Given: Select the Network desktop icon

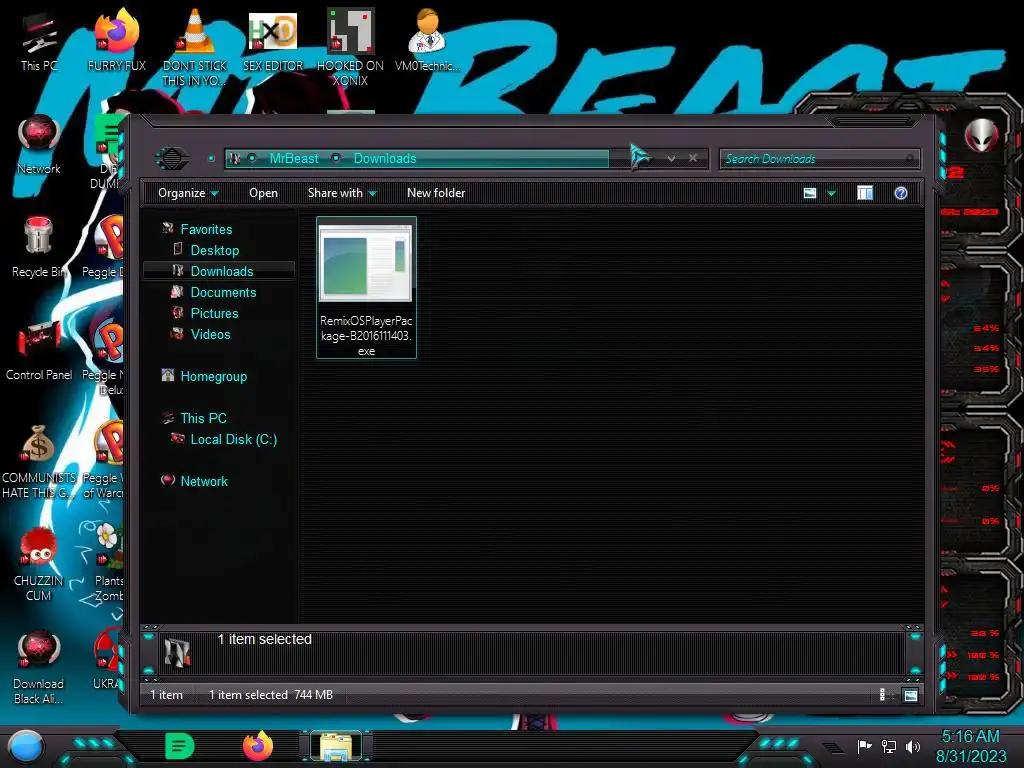Looking at the screenshot, I should pos(39,145).
